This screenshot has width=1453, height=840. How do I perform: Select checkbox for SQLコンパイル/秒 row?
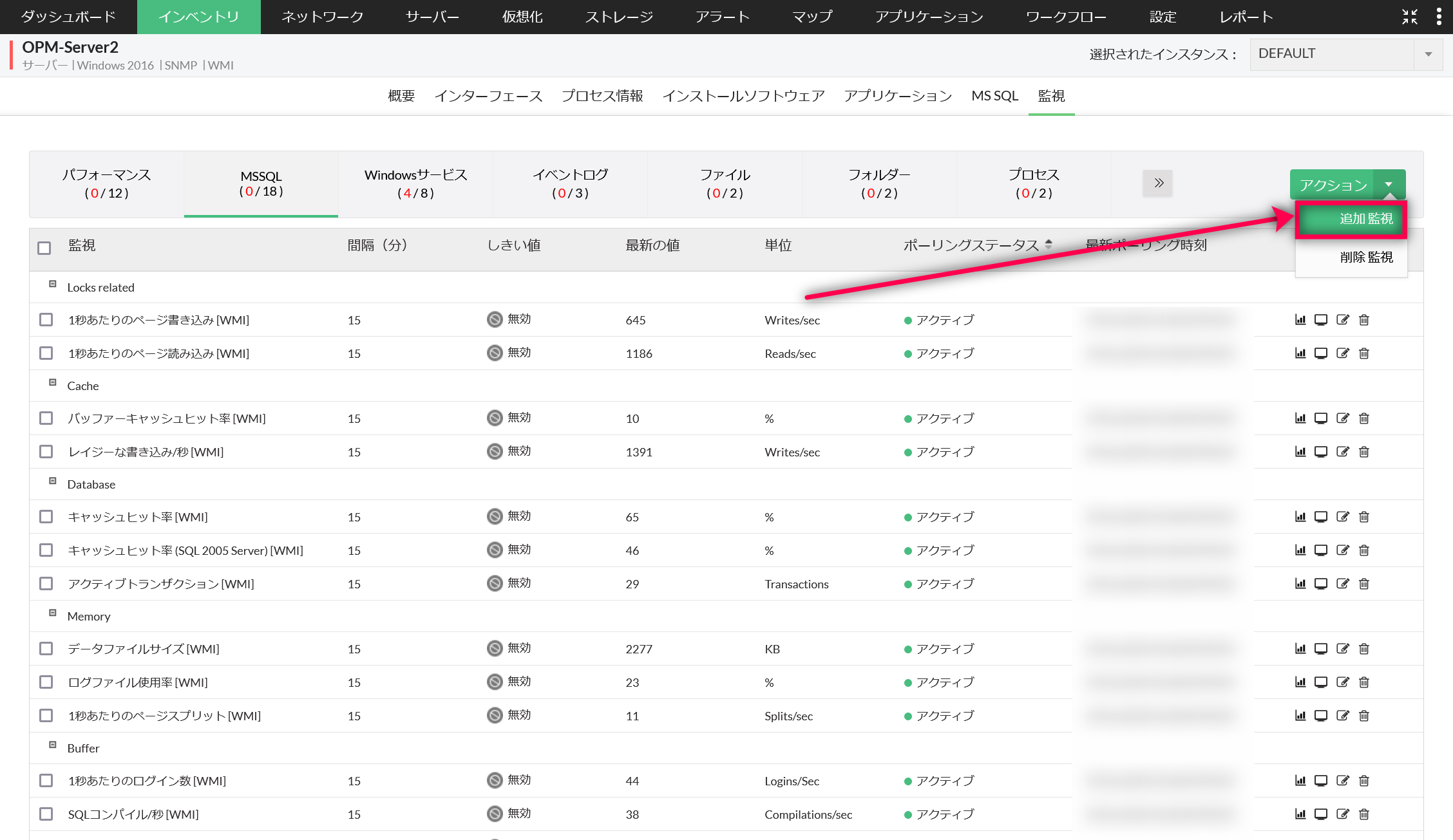[46, 814]
